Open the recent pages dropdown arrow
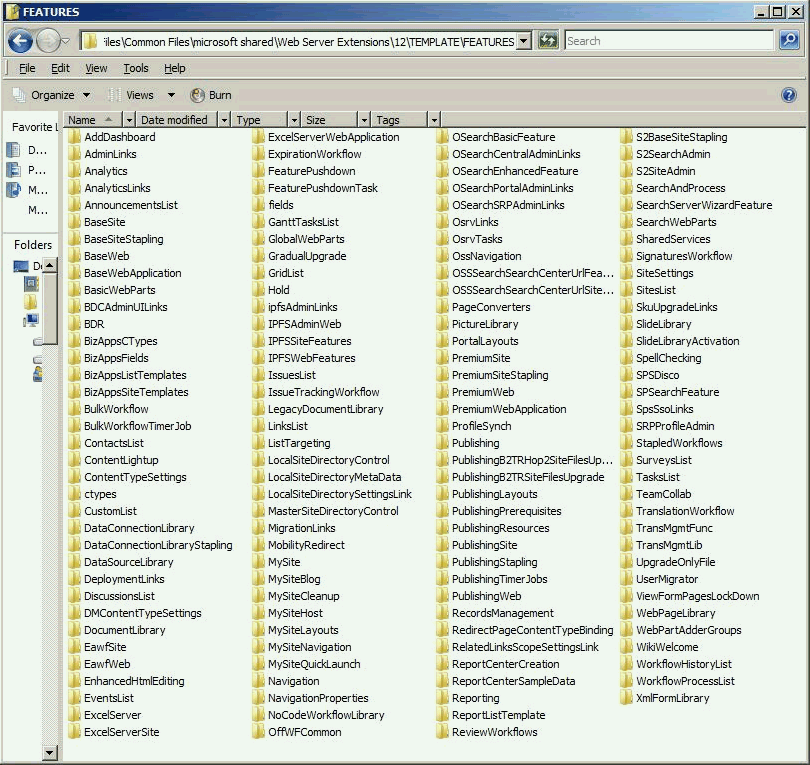Viewport: 810px width, 765px height. click(x=66, y=41)
